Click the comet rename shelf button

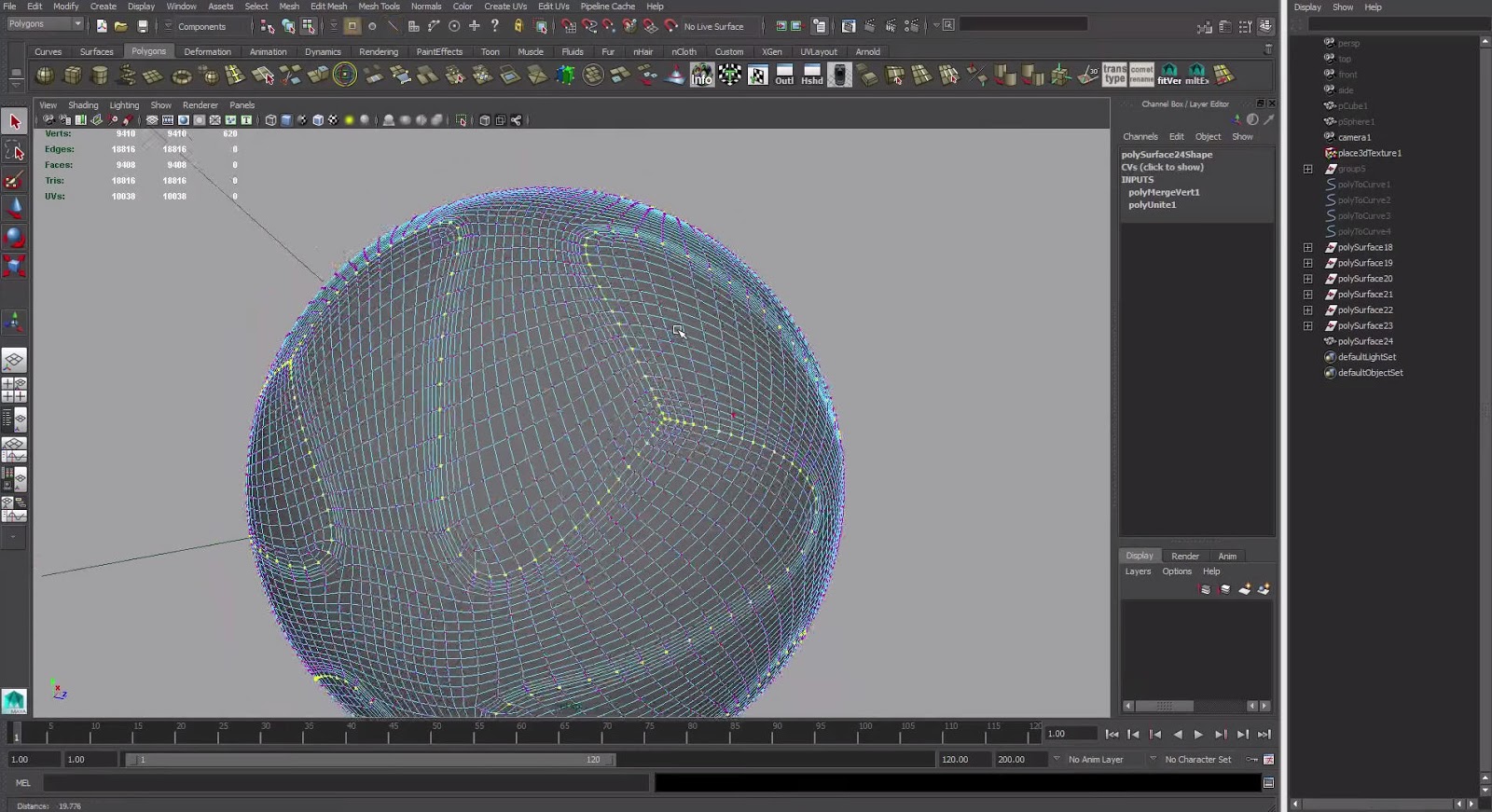(1142, 75)
